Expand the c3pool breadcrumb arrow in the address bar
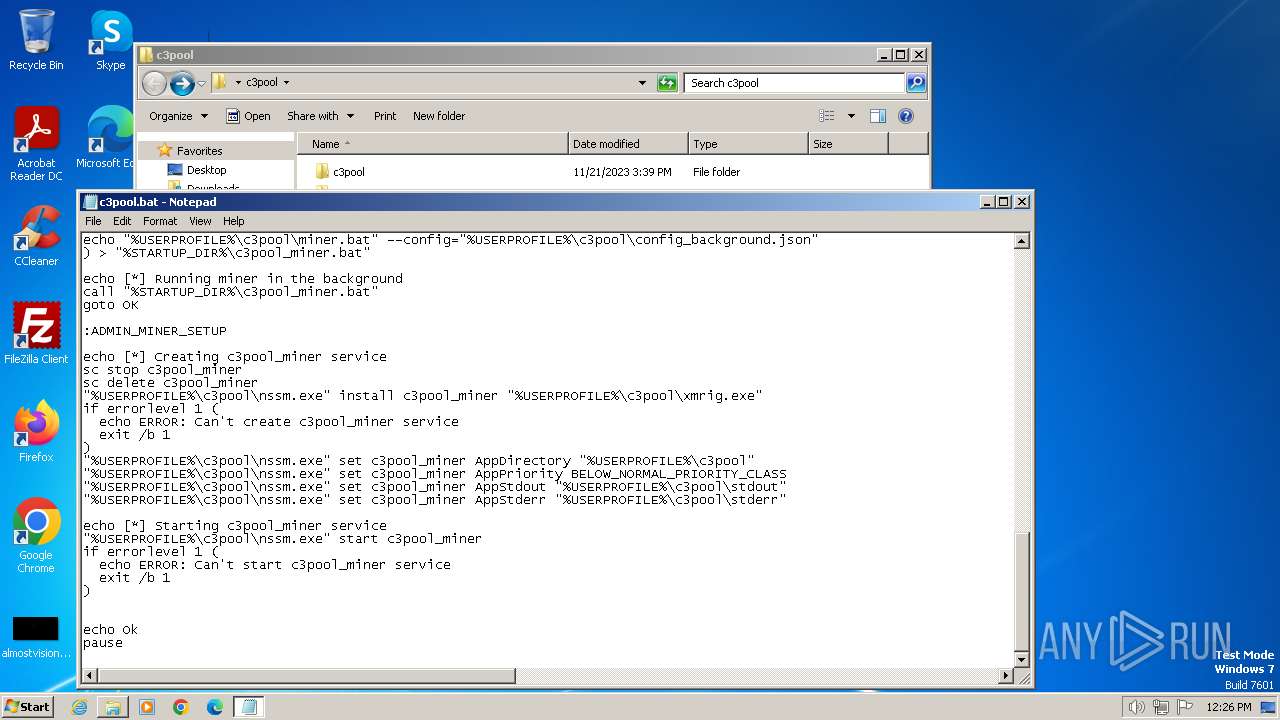This screenshot has width=1280, height=720. point(286,83)
